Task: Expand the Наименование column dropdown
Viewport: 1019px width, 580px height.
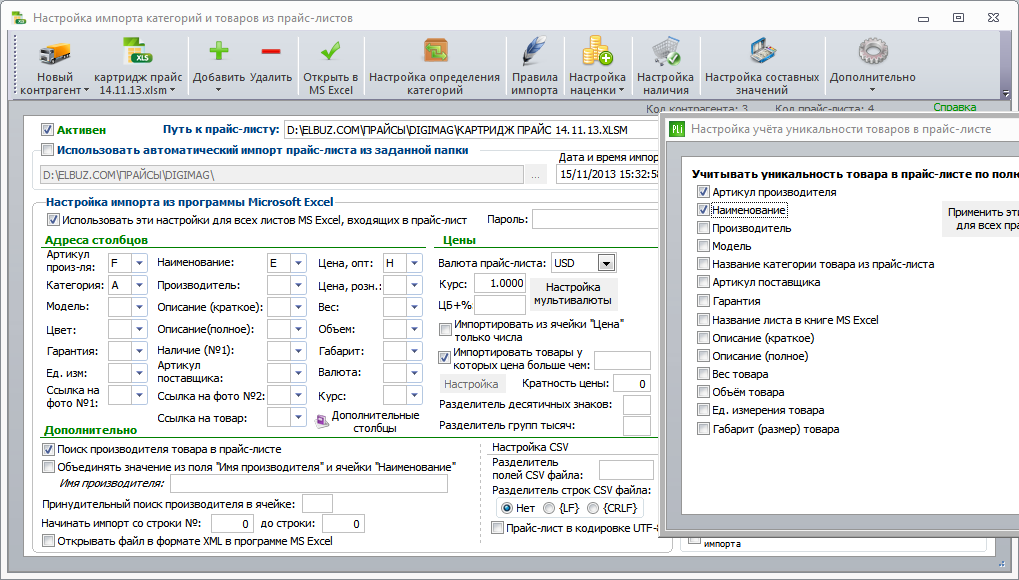Action: (298, 263)
